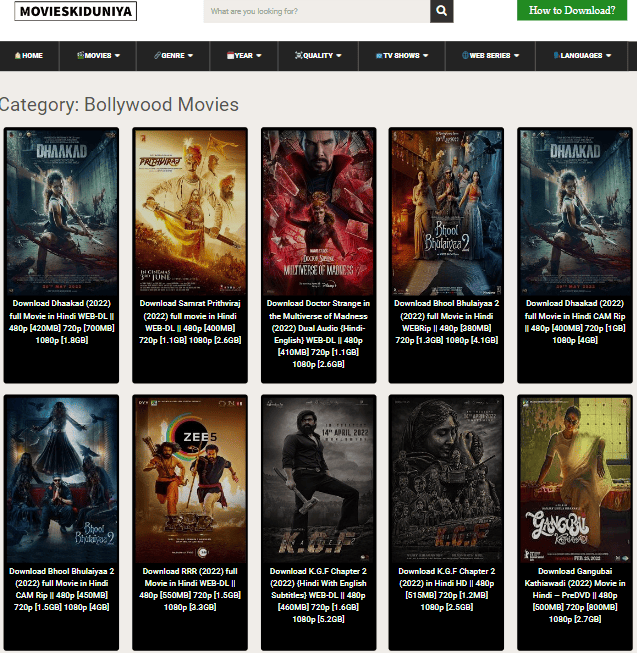Open the TV SHOWS menu label
Image resolution: width=637 pixels, height=653 pixels.
pos(401,55)
